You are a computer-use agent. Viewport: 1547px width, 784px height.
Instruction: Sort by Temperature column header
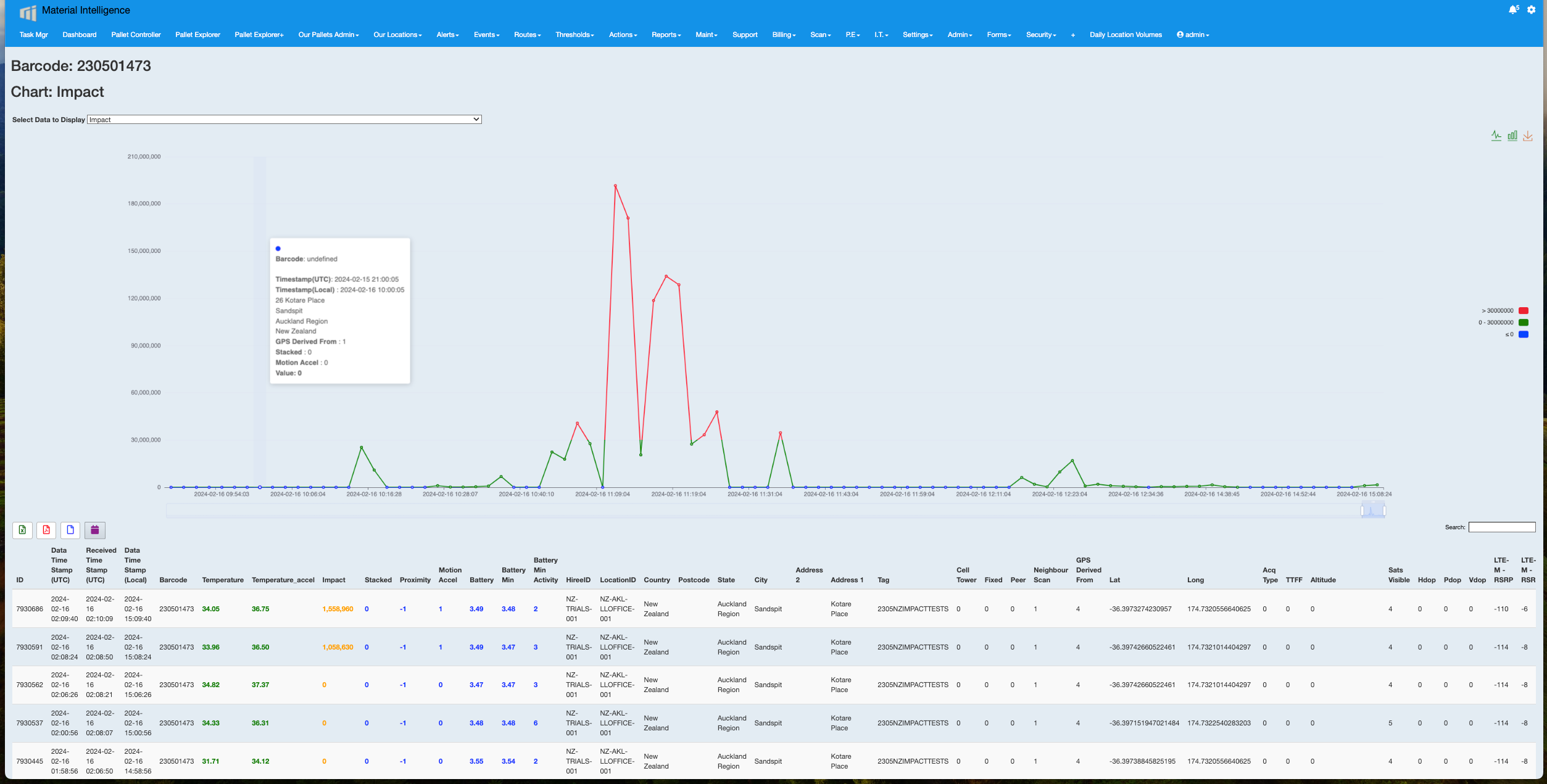223,580
